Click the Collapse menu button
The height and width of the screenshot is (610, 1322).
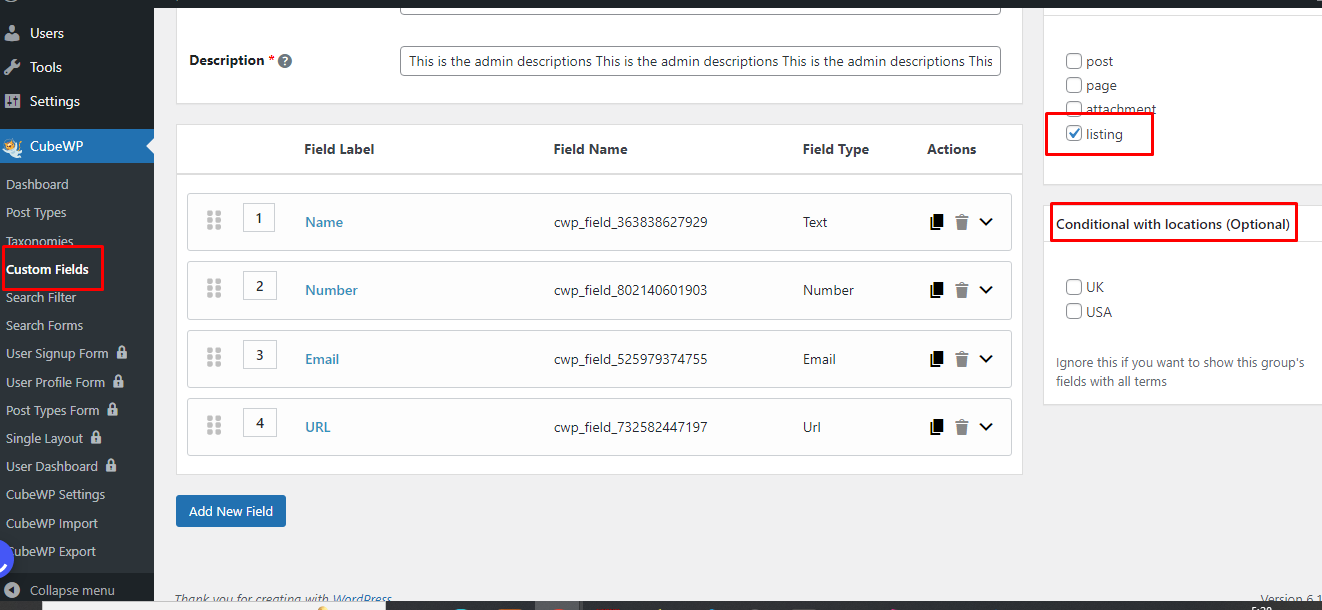tap(72, 590)
